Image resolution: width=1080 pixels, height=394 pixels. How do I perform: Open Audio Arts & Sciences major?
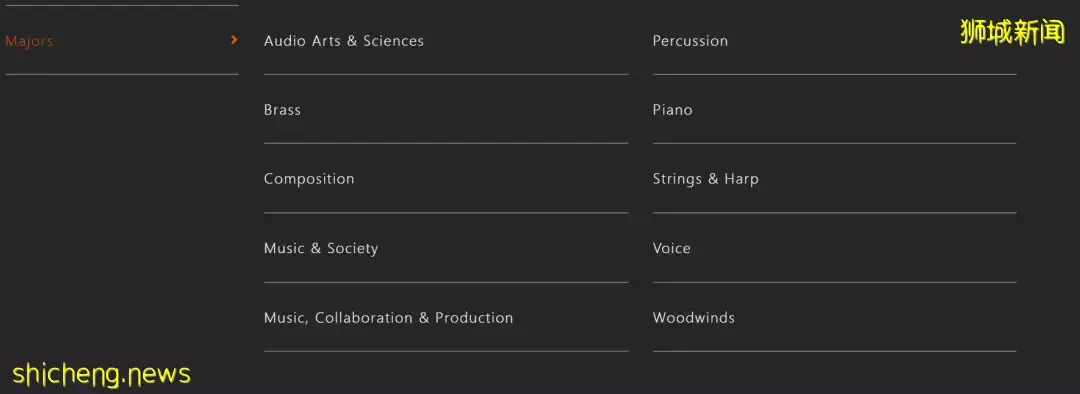(446, 41)
